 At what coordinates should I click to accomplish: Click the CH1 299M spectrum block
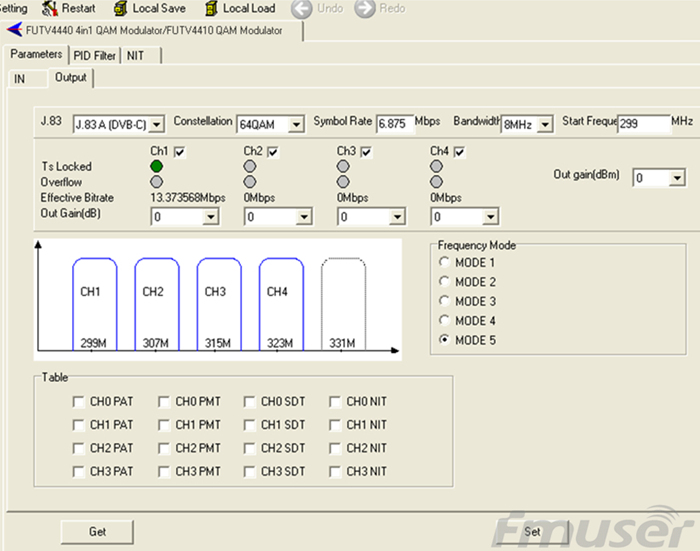[x=95, y=304]
